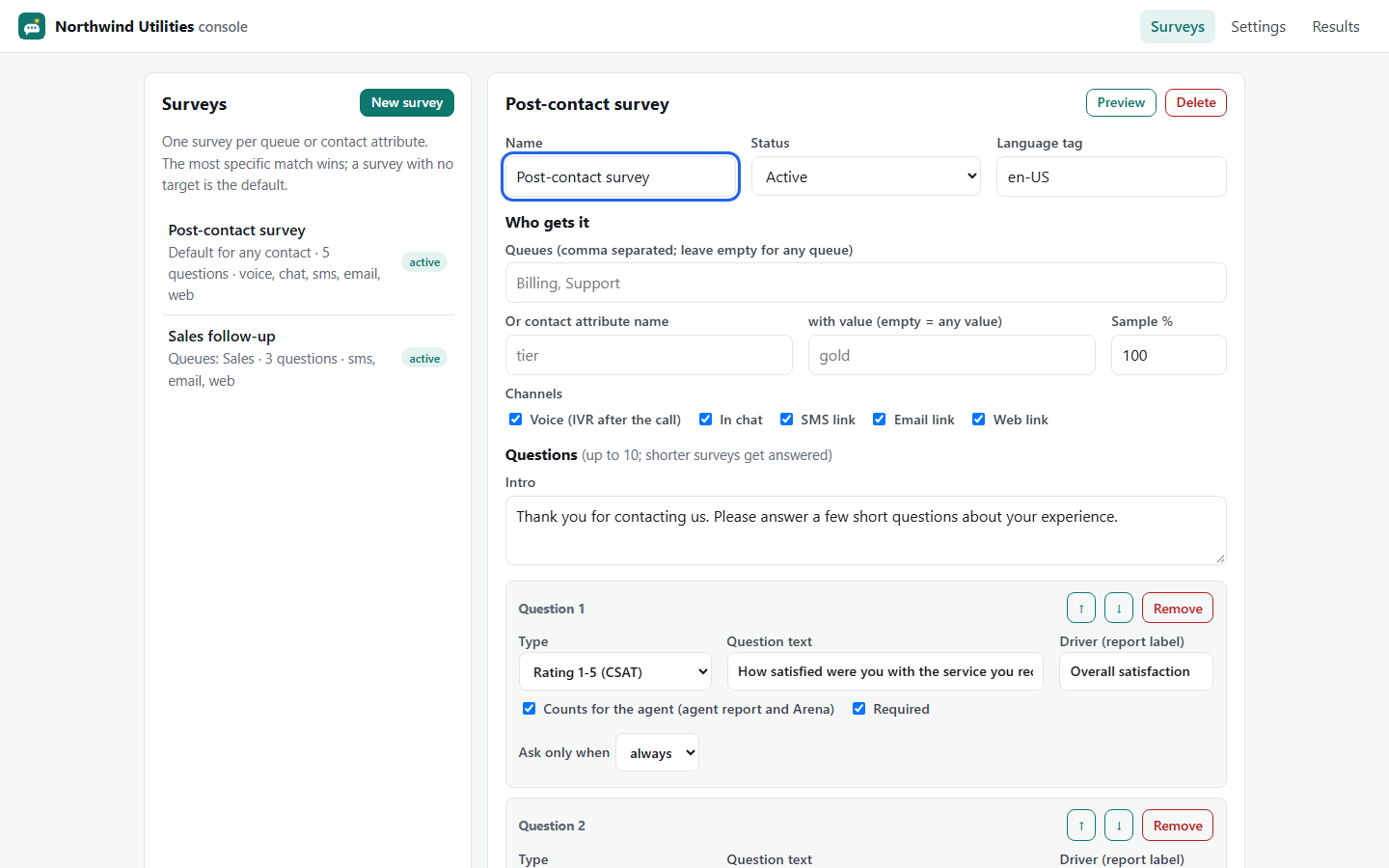Open the Status dropdown showing Active
The image size is (1389, 868).
(x=866, y=176)
